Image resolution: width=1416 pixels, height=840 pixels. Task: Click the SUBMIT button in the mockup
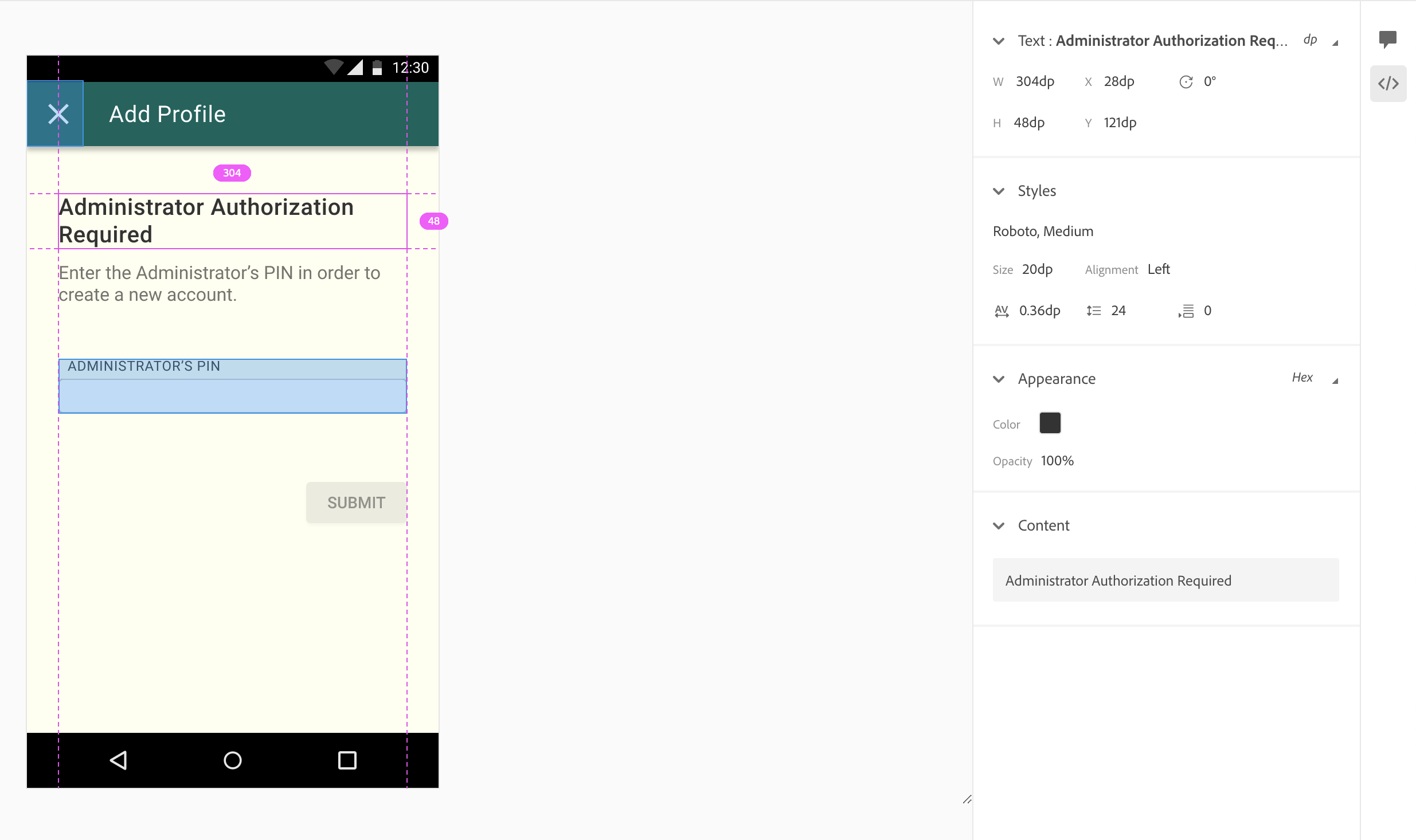[356, 503]
